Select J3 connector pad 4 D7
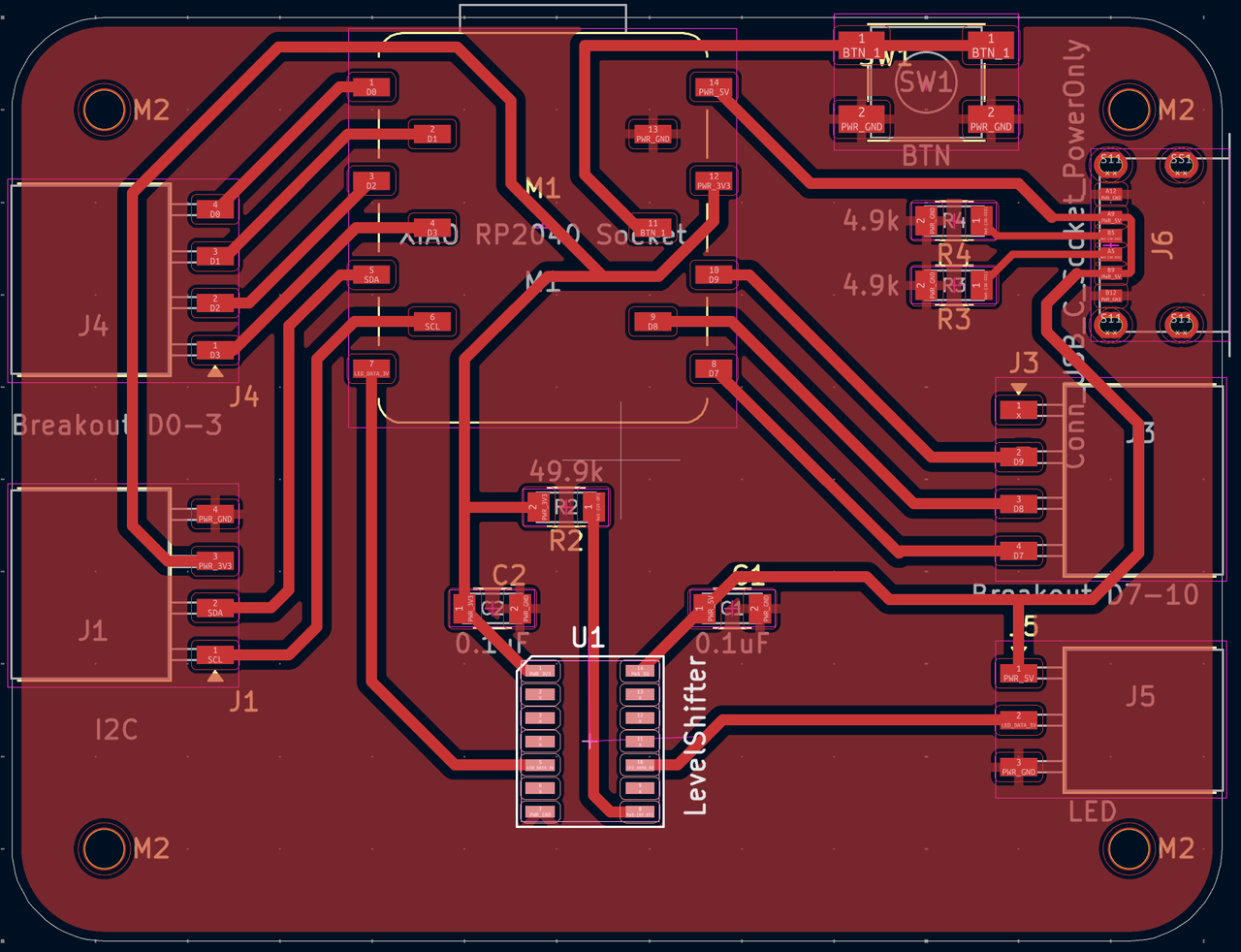 tap(1019, 551)
